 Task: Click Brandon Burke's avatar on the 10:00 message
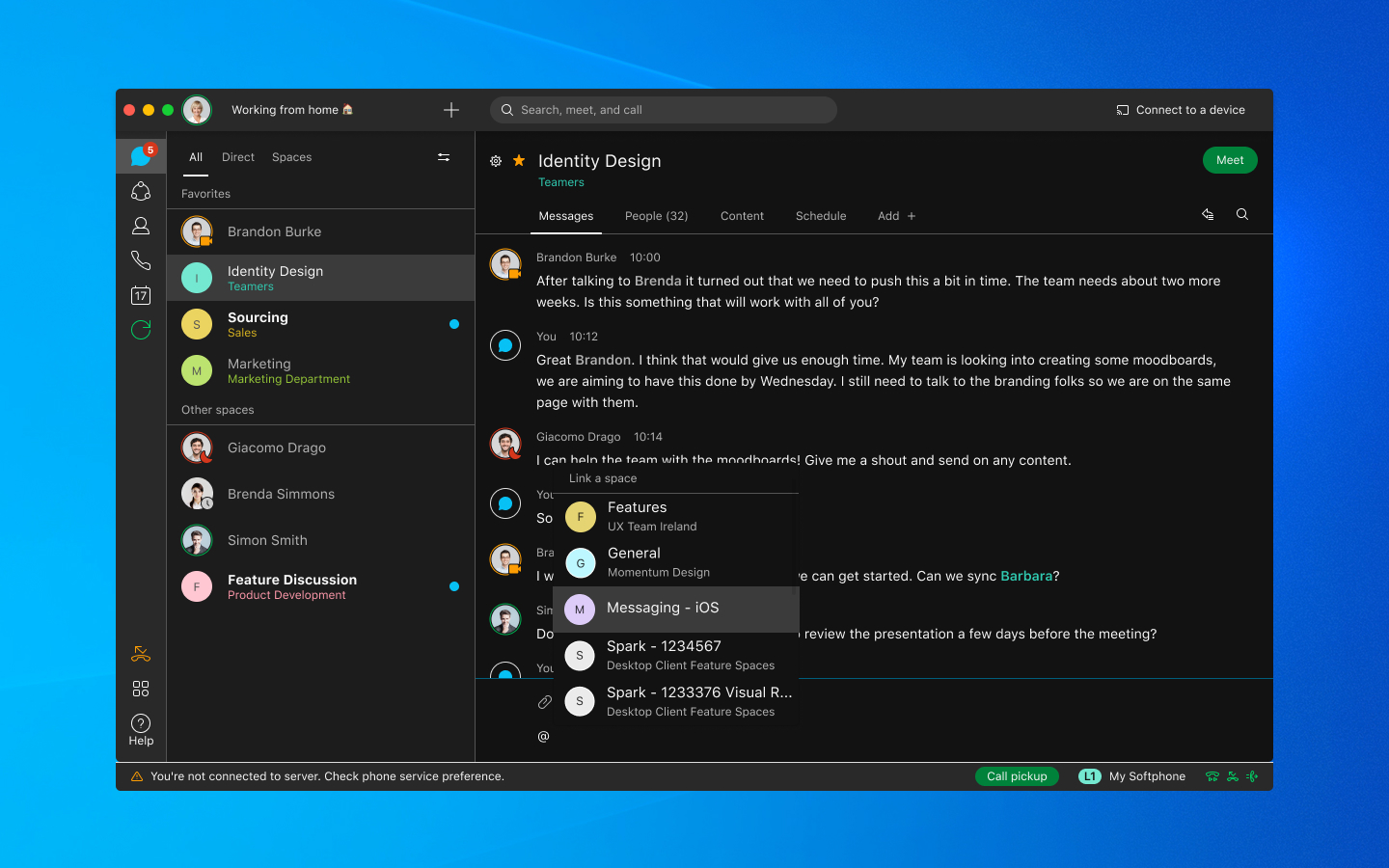pos(505,264)
